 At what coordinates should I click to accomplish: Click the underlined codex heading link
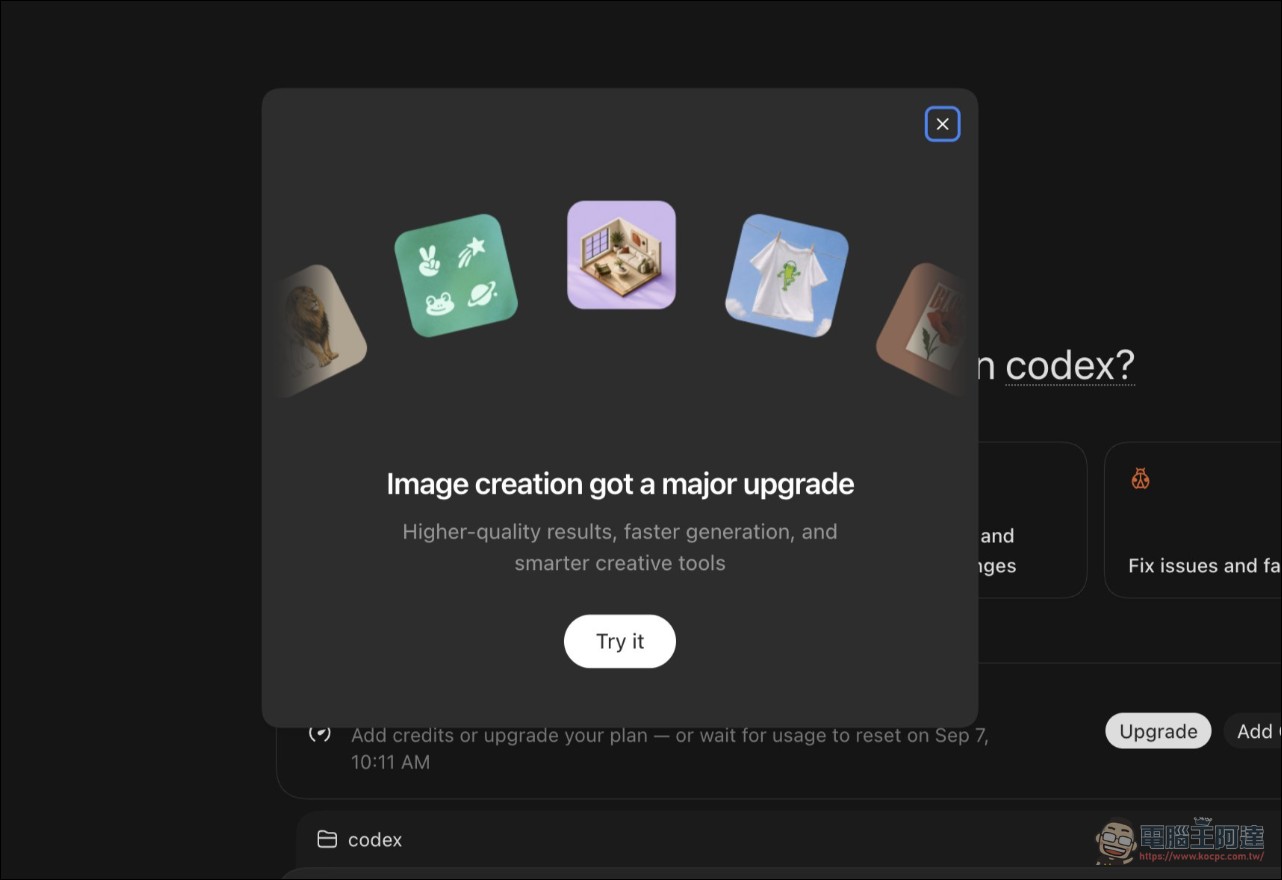tap(1070, 366)
